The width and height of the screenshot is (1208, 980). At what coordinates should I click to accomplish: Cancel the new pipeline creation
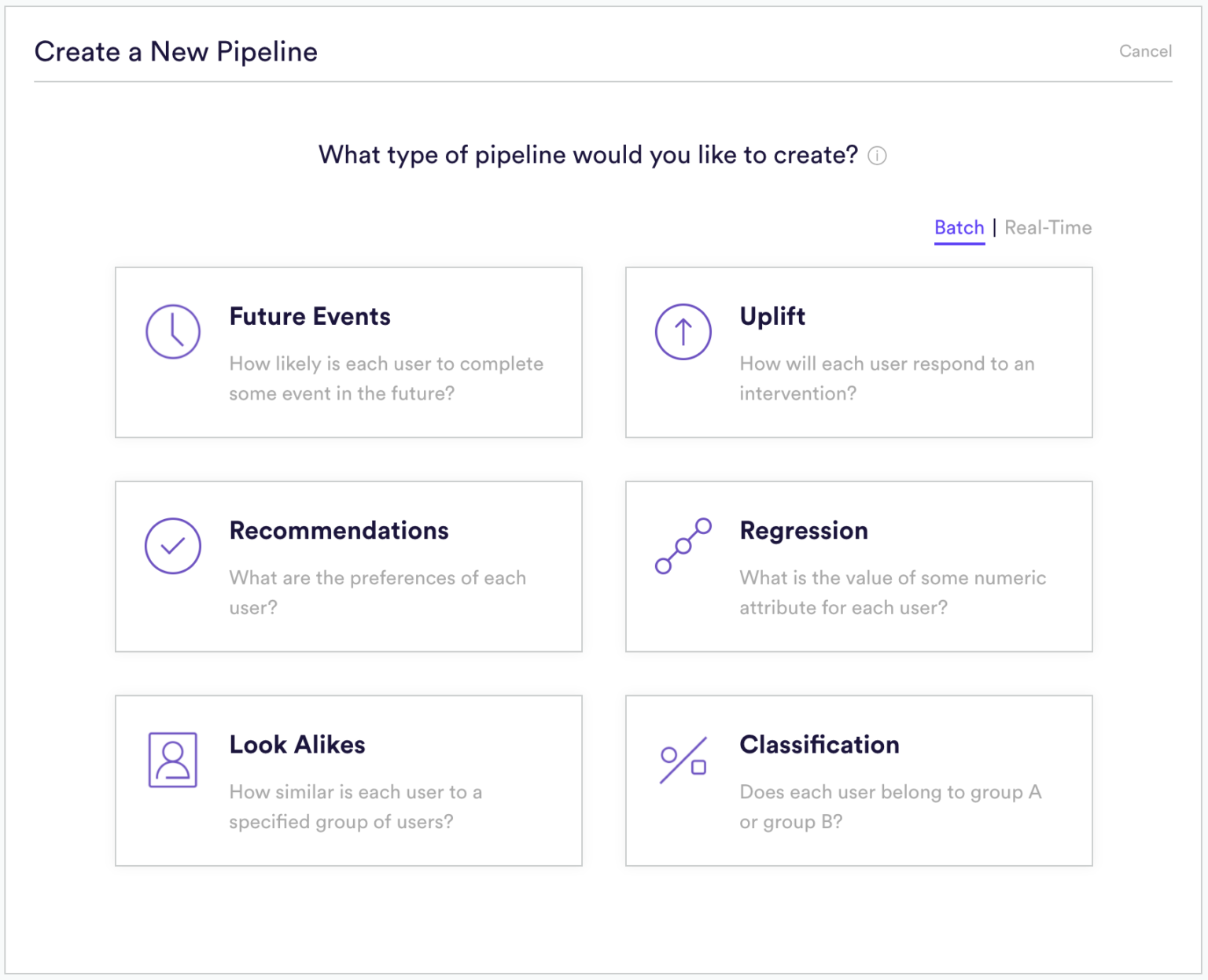pos(1145,51)
